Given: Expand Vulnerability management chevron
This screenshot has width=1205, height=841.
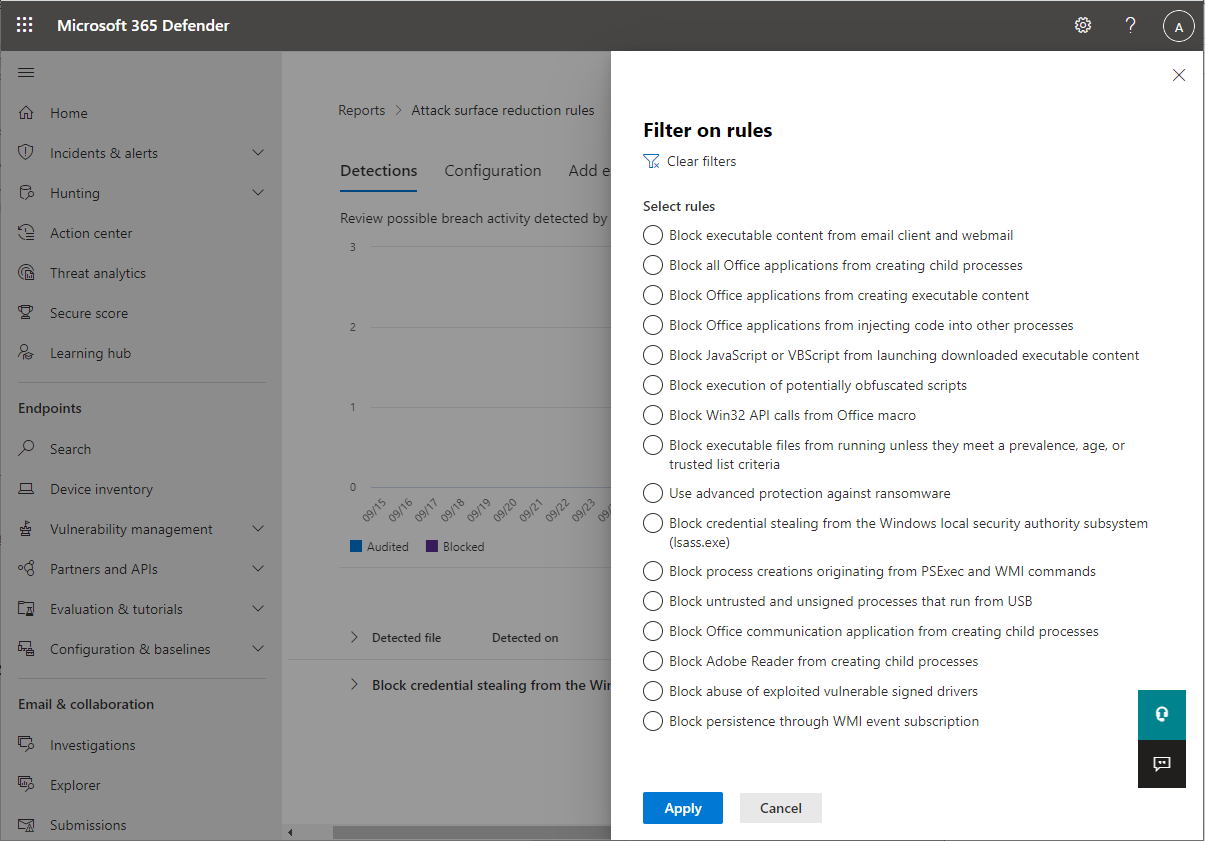Looking at the screenshot, I should click(x=258, y=529).
